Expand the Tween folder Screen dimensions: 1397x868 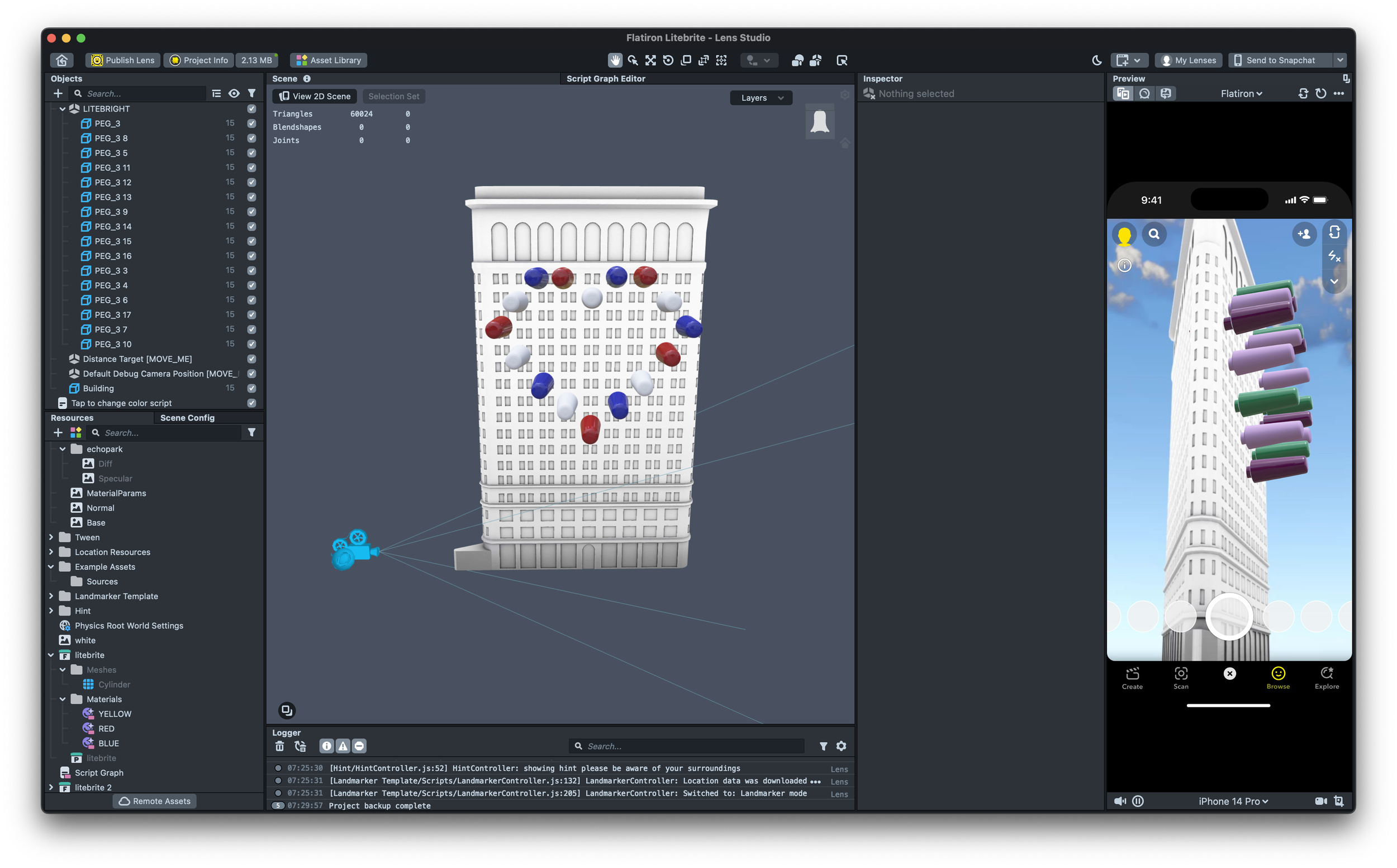(x=51, y=537)
